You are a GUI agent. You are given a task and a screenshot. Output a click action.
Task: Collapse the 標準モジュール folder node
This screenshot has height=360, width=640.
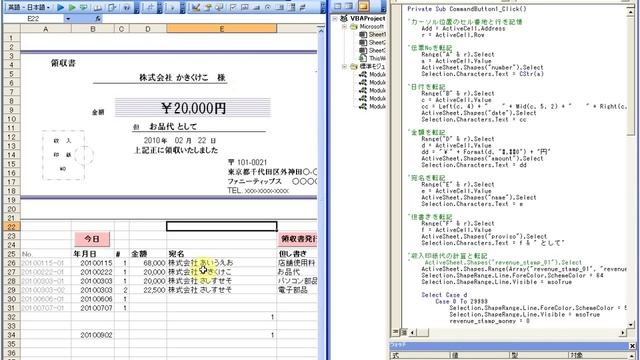tap(344, 66)
